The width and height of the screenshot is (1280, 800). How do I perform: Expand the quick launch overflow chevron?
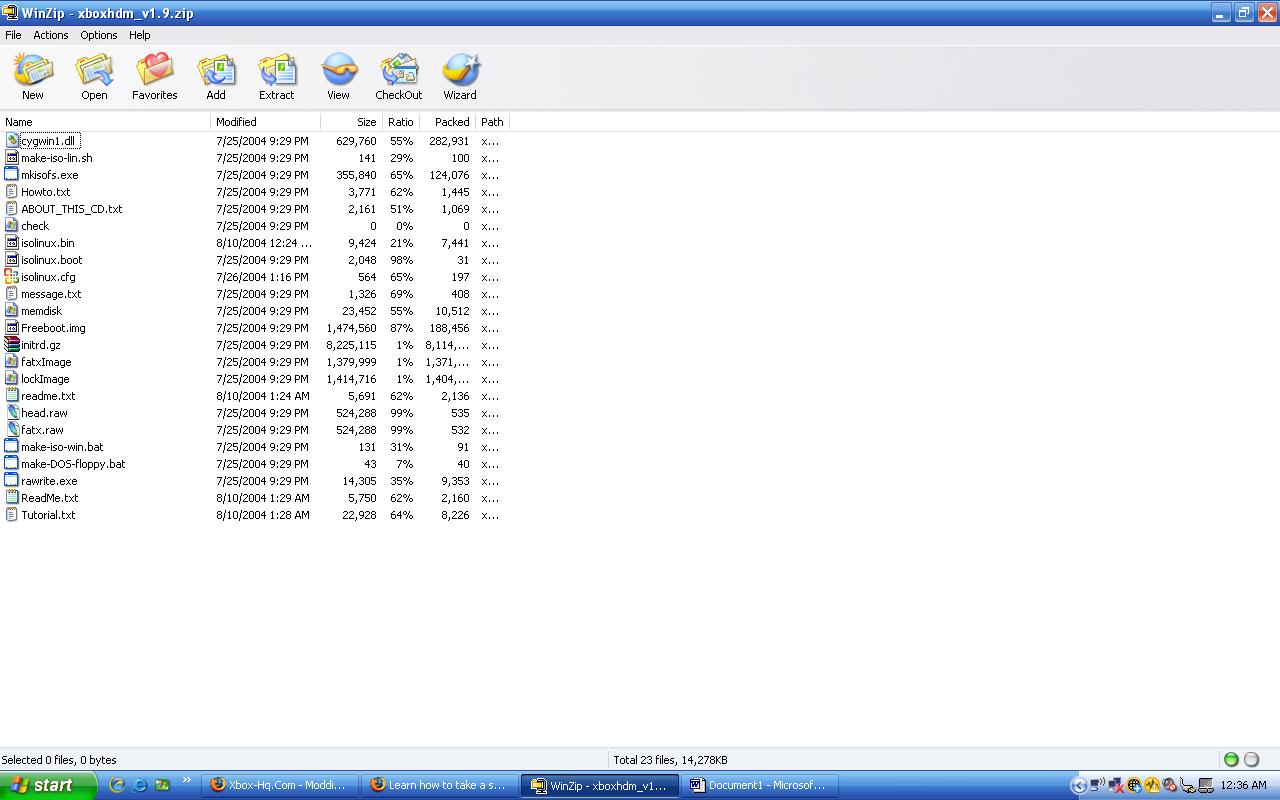pos(186,781)
